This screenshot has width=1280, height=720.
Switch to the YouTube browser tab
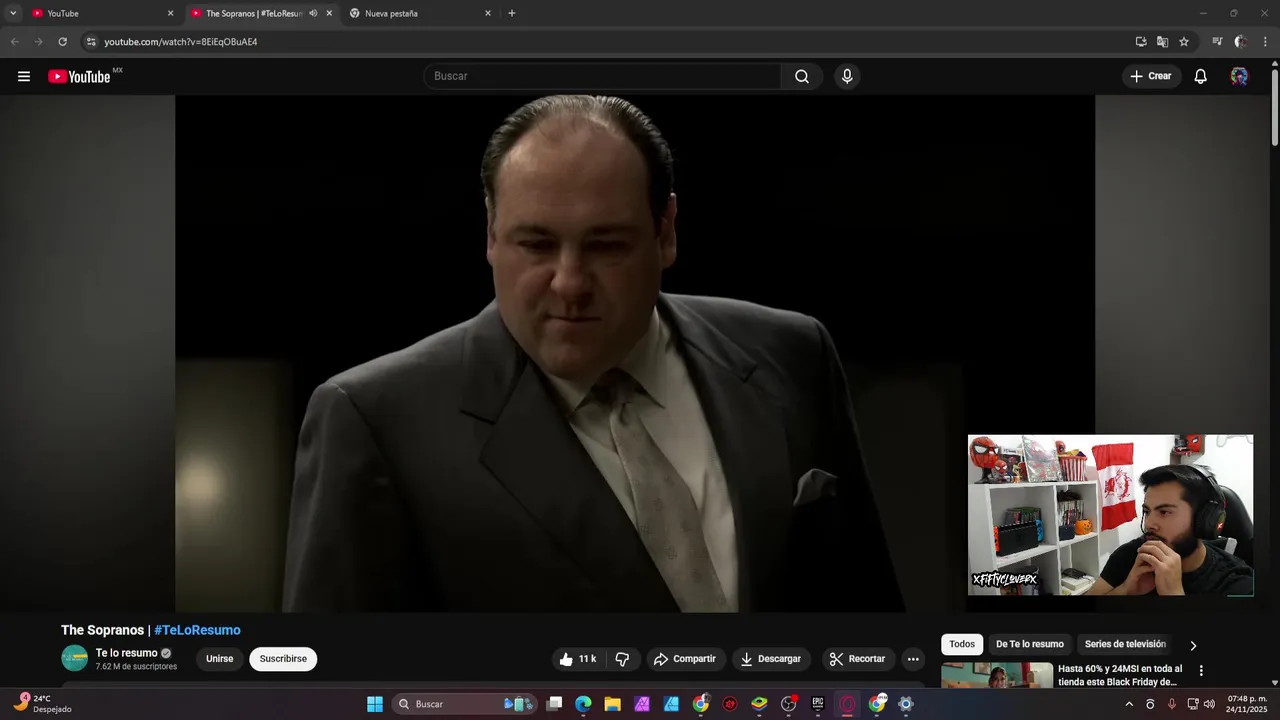pos(100,13)
